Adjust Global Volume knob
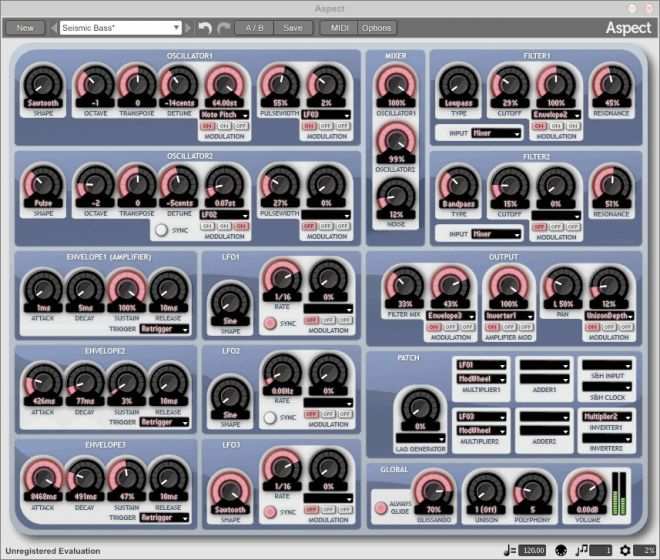The height and width of the screenshot is (560, 660). (587, 490)
